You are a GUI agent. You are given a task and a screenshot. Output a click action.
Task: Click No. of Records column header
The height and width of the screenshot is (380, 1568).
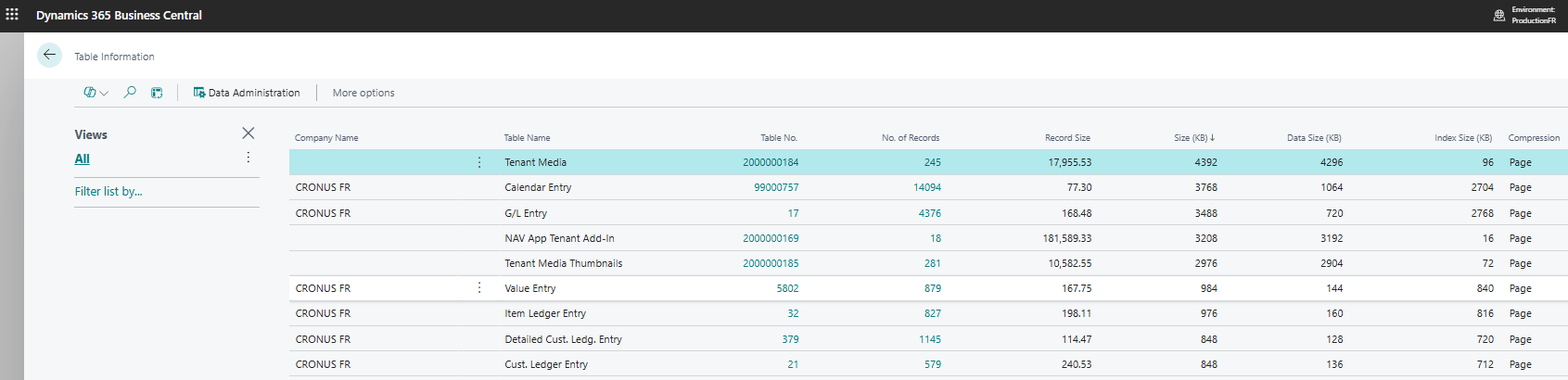911,138
